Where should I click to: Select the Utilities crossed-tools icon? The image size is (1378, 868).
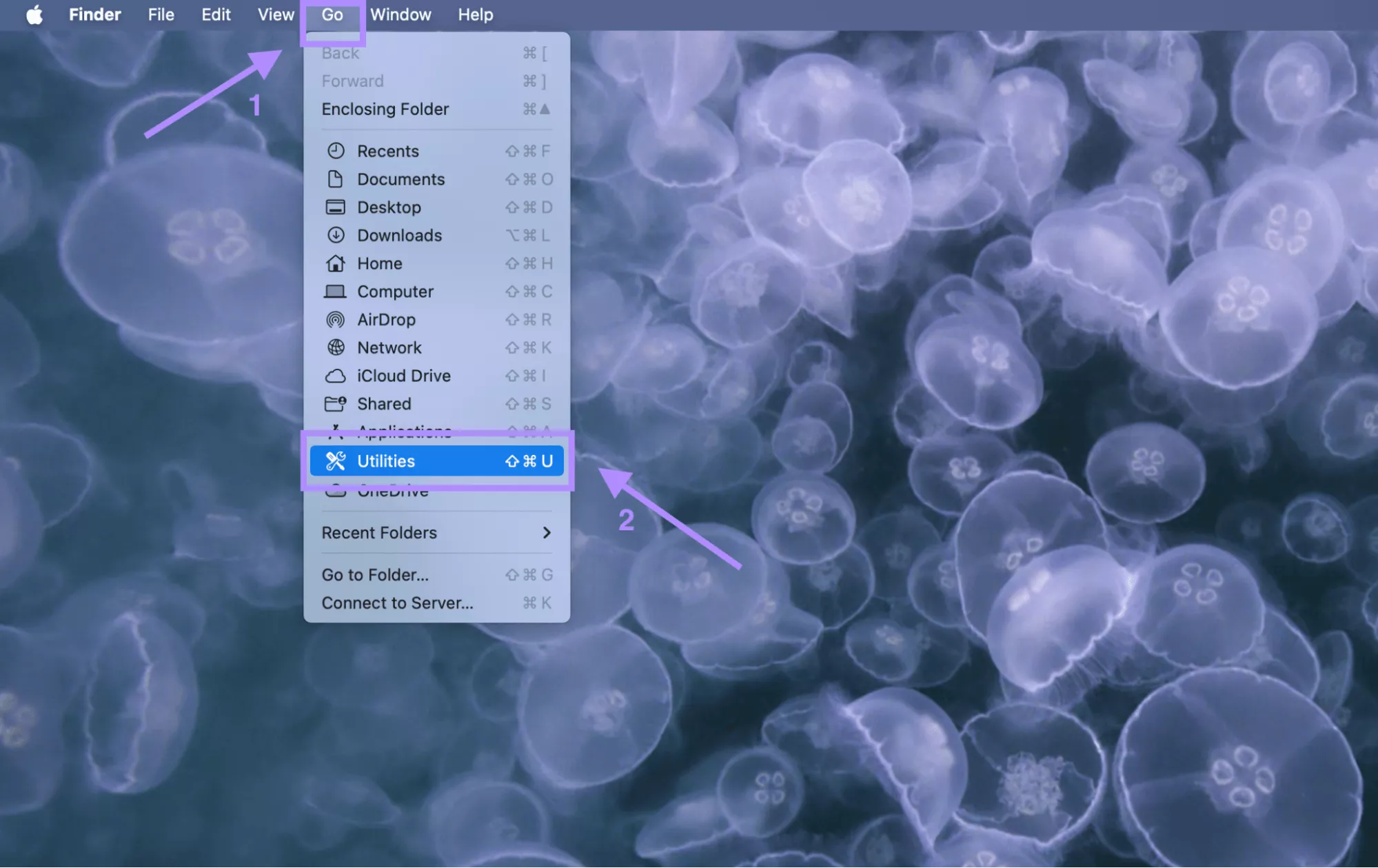pyautogui.click(x=337, y=461)
